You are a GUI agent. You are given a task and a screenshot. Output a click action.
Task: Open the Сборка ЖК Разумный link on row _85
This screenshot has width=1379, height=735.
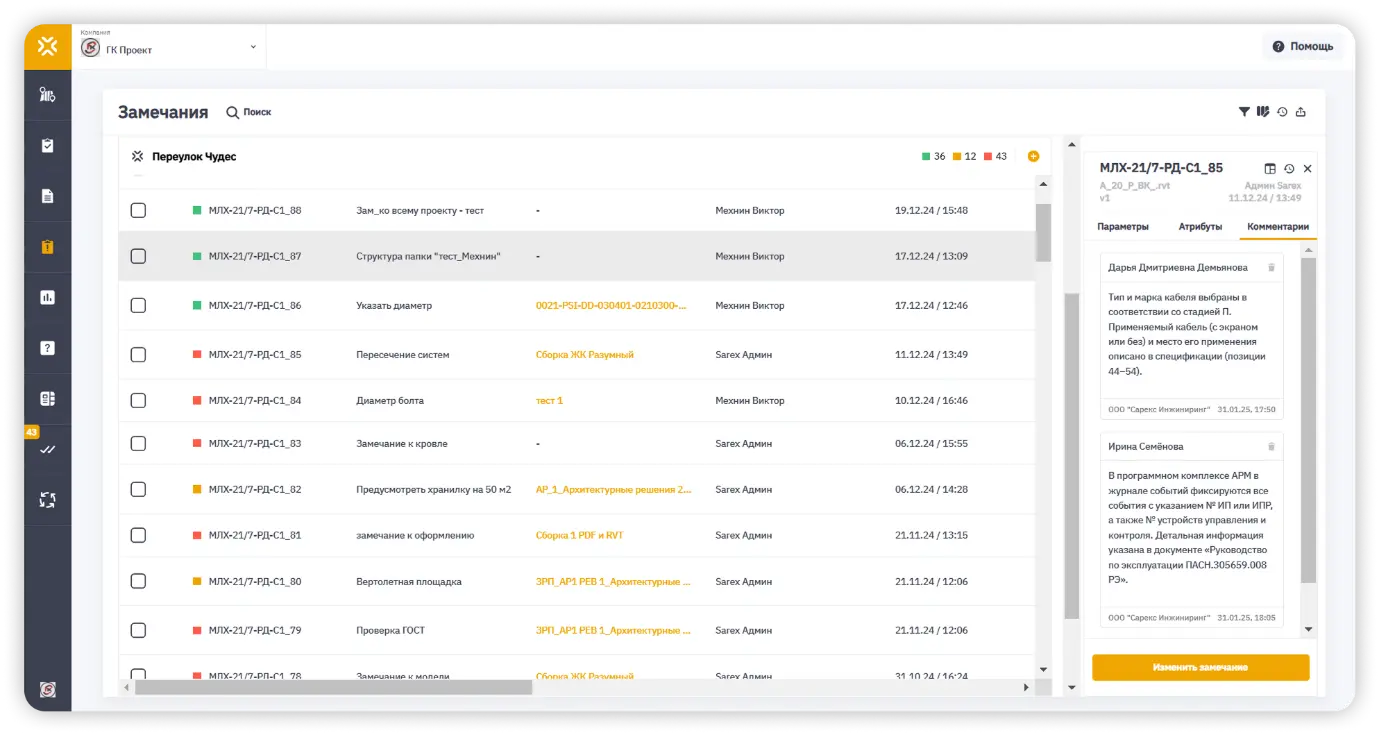pyautogui.click(x=585, y=354)
